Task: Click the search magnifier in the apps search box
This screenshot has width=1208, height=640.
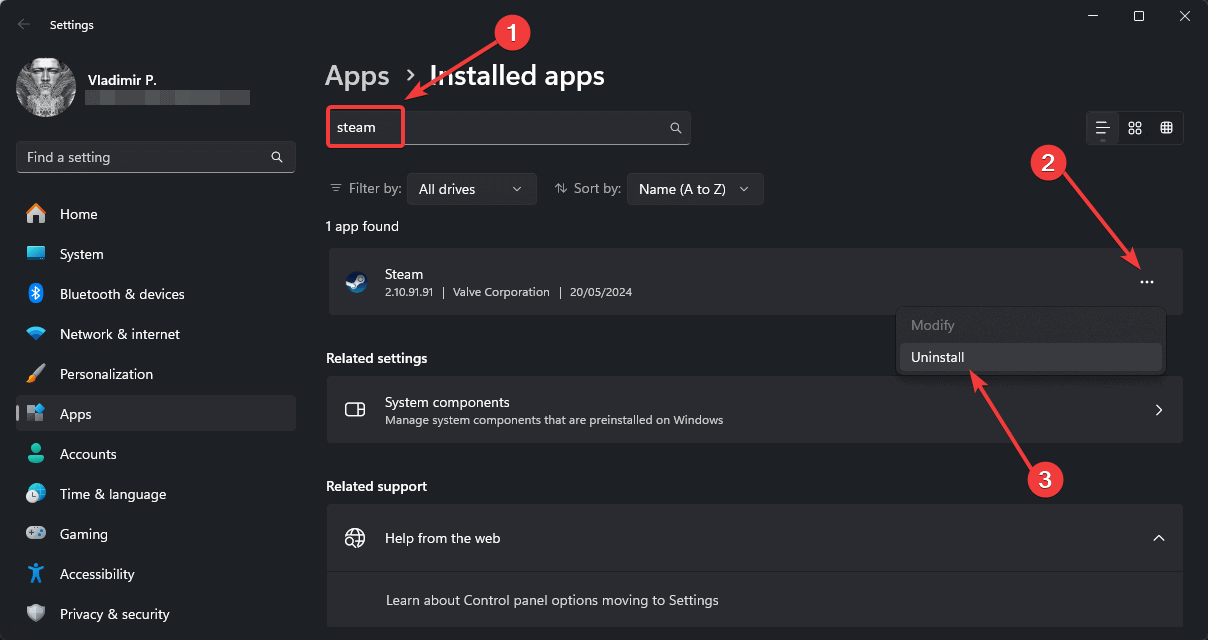Action: [676, 128]
